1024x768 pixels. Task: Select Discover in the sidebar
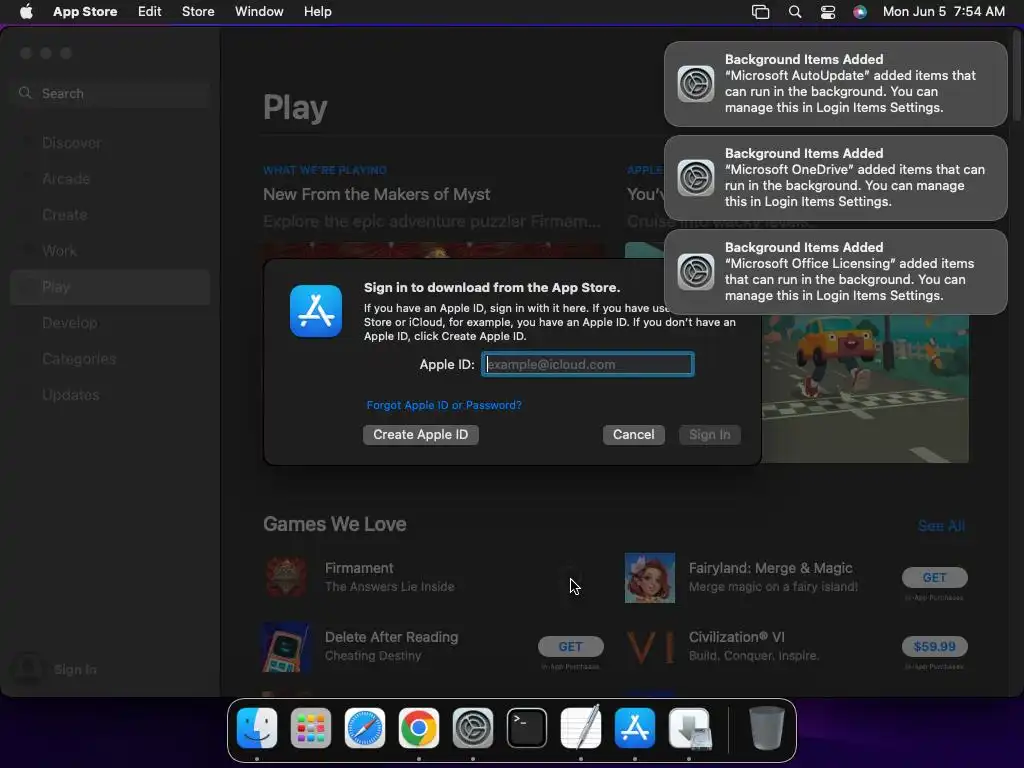(x=110, y=143)
